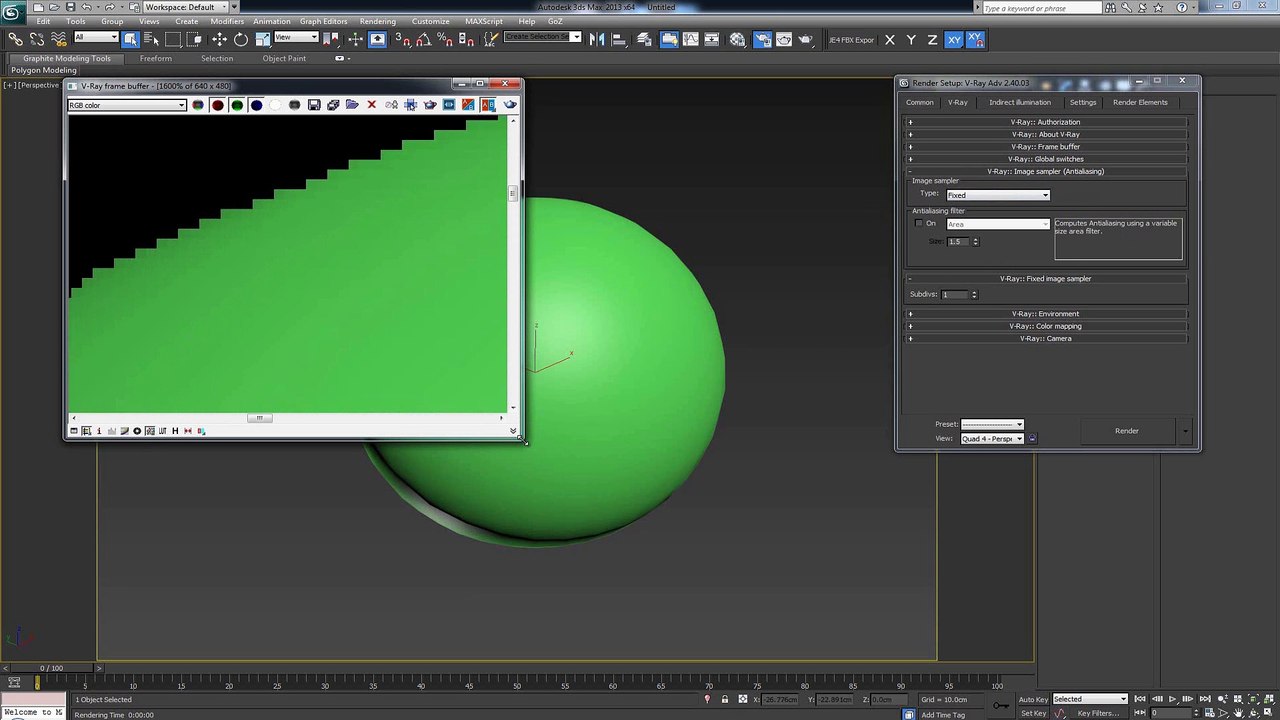The height and width of the screenshot is (720, 1280).
Task: Click frame buffer horizontal scrollbar thumb
Action: [x=259, y=418]
